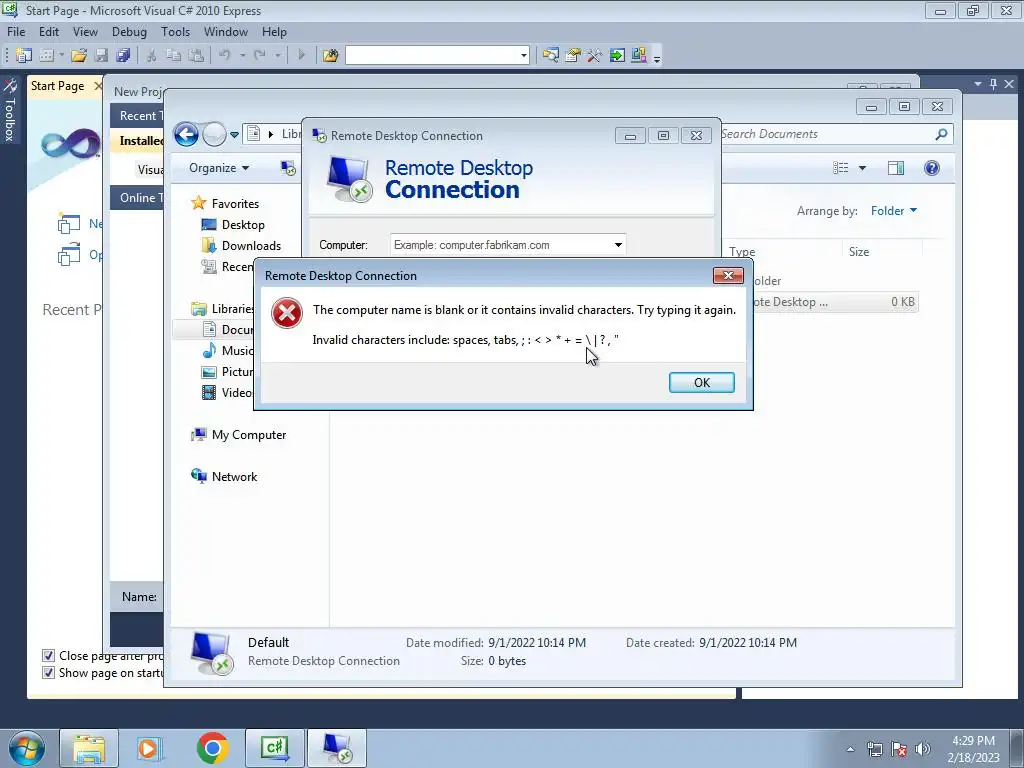
Task: Select the Start Page tab
Action: pyautogui.click(x=57, y=86)
